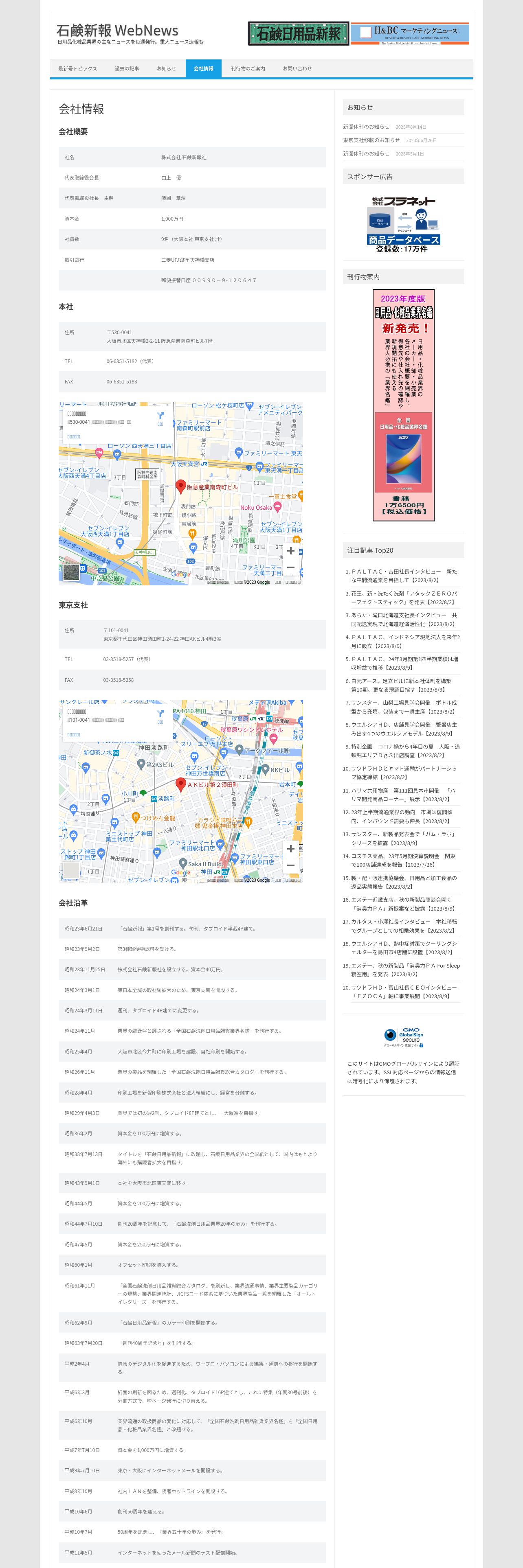This screenshot has height=1568, width=523.
Task: Open the 最新号トピックス tab
Action: click(x=77, y=69)
